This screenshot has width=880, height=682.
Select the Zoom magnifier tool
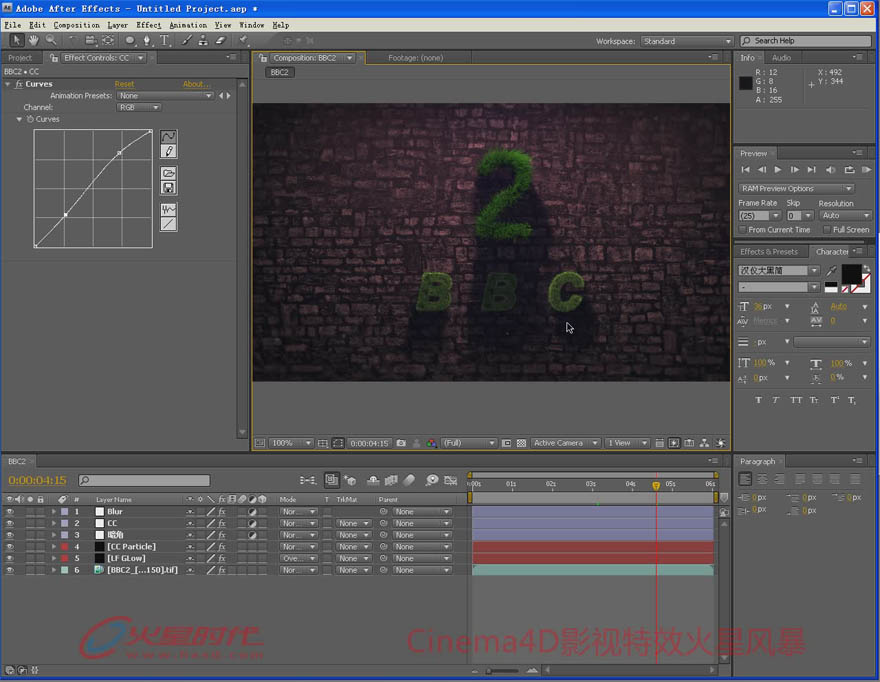[x=51, y=40]
